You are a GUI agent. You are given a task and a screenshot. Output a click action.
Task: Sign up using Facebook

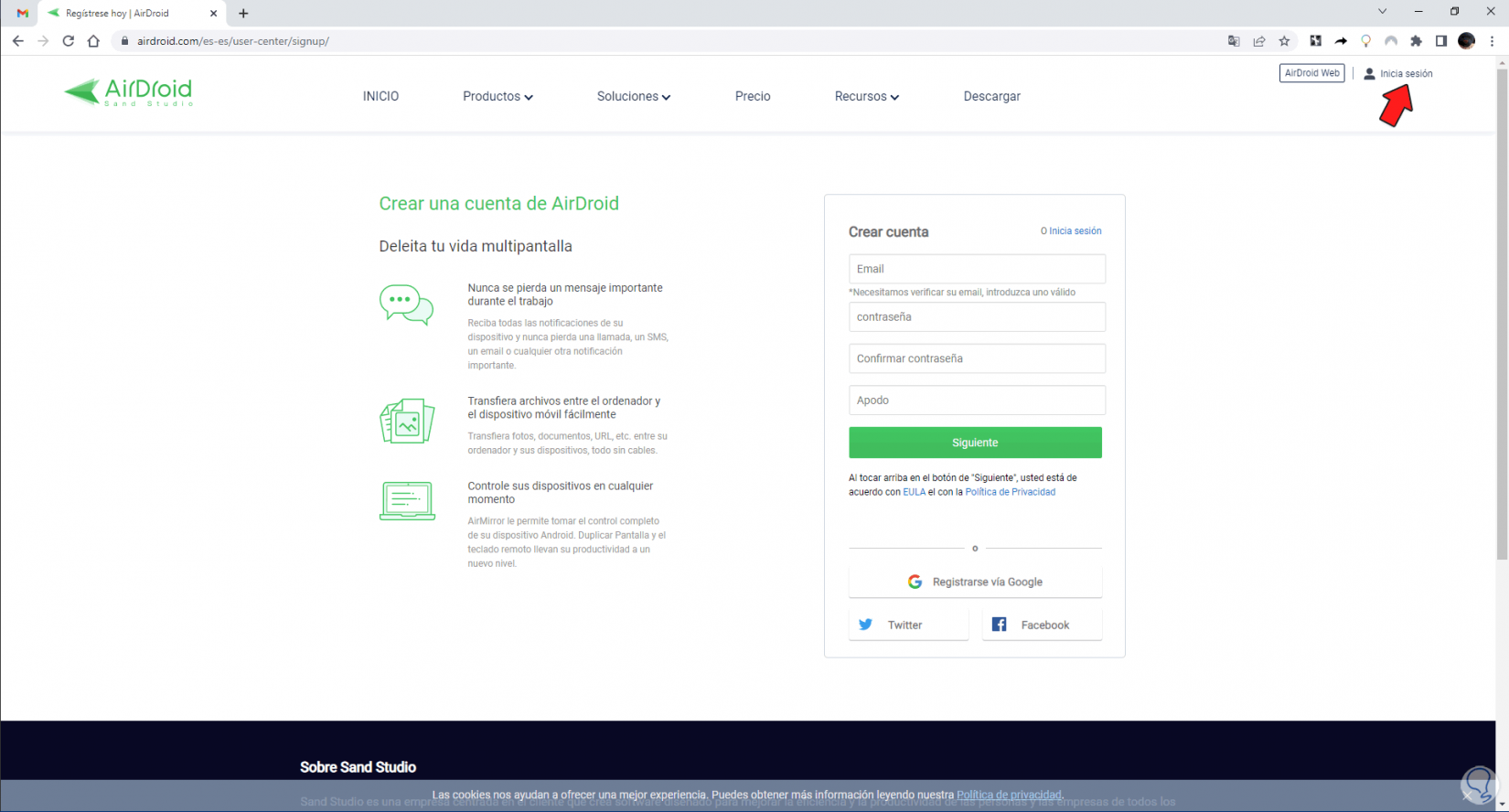(1042, 625)
